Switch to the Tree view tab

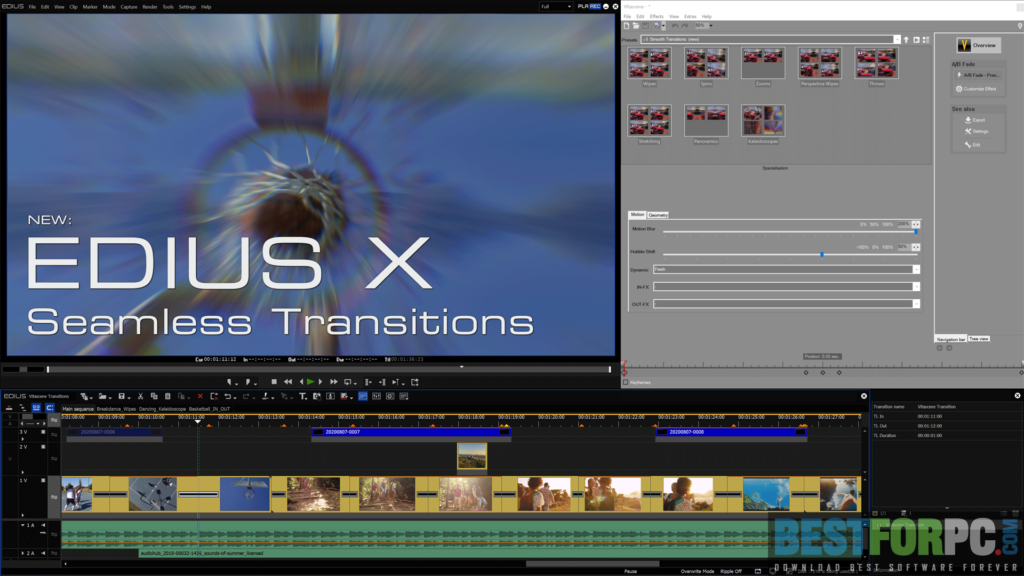pos(978,339)
